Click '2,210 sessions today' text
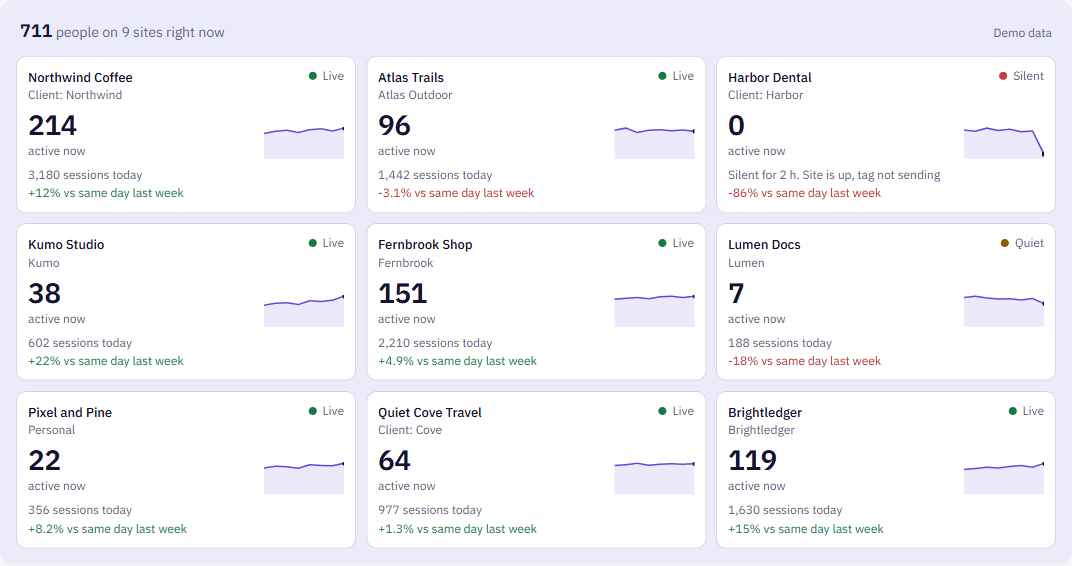 coord(436,343)
